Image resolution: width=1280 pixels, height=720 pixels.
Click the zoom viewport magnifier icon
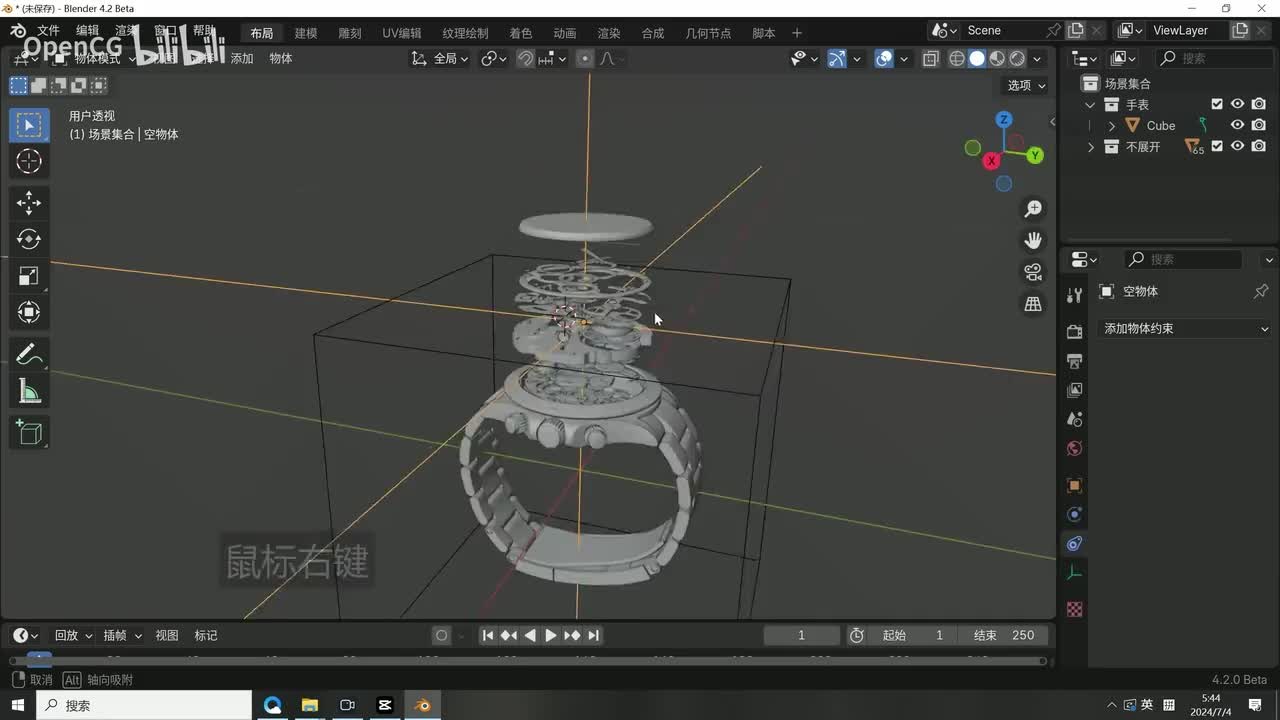pos(1033,208)
